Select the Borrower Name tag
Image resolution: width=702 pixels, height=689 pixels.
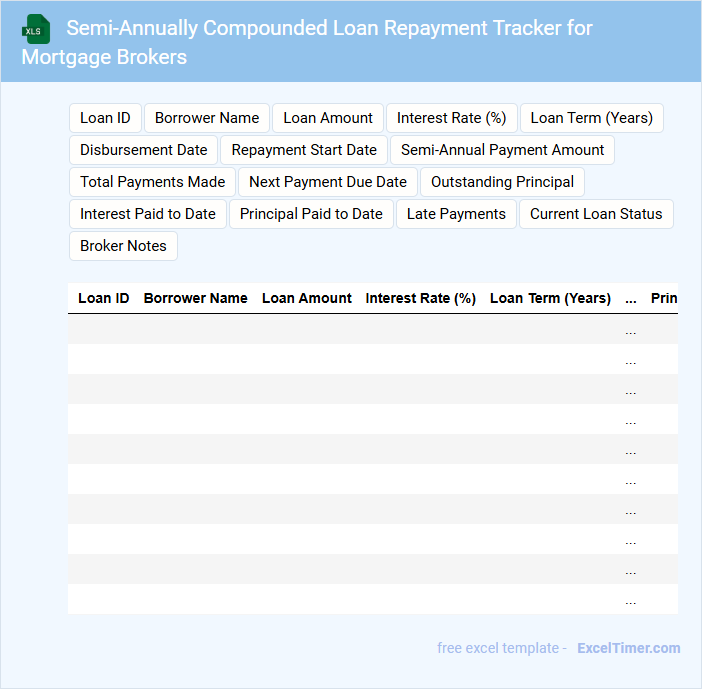207,118
